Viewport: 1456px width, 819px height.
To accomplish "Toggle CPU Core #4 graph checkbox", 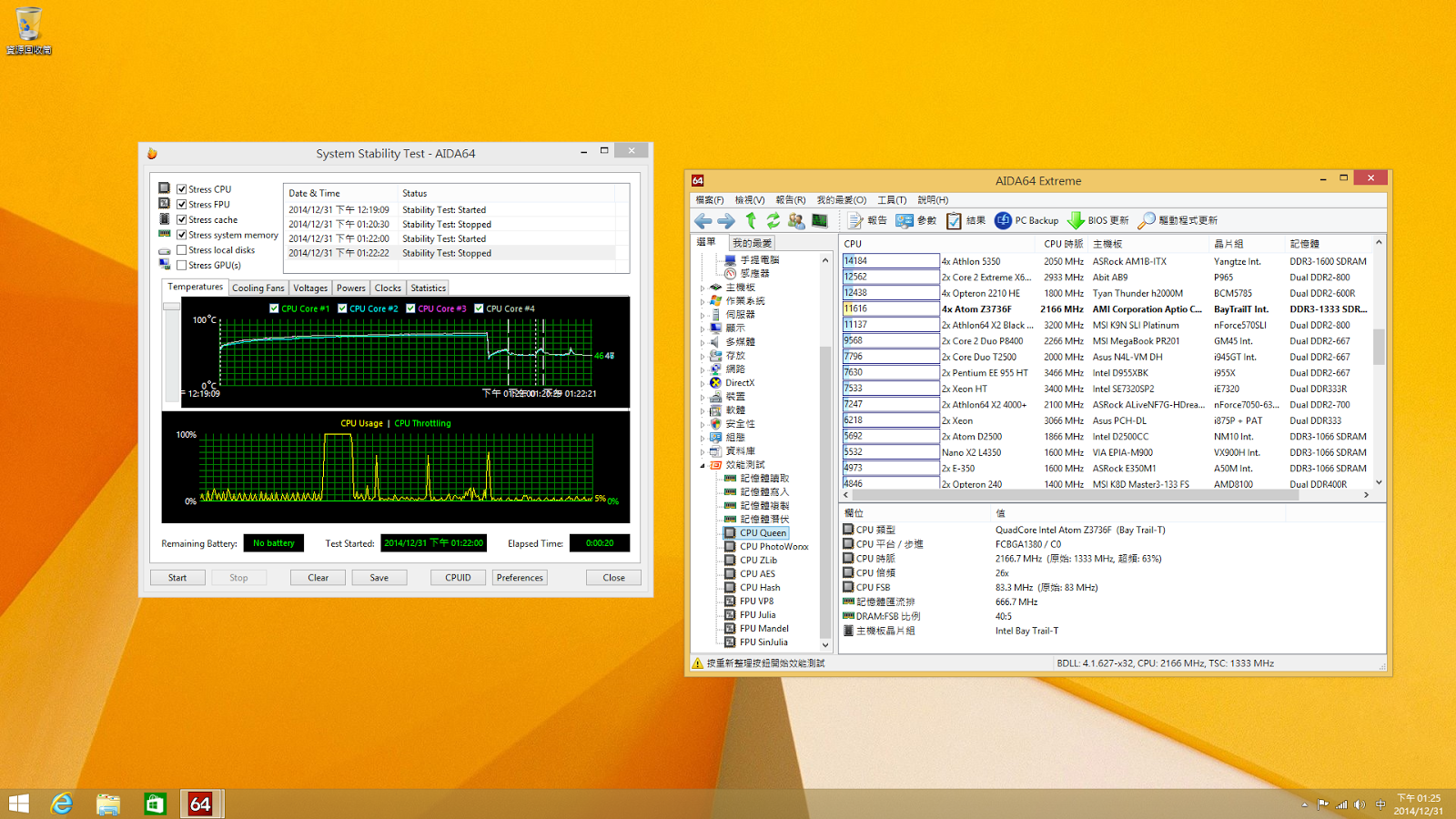I will (x=479, y=308).
